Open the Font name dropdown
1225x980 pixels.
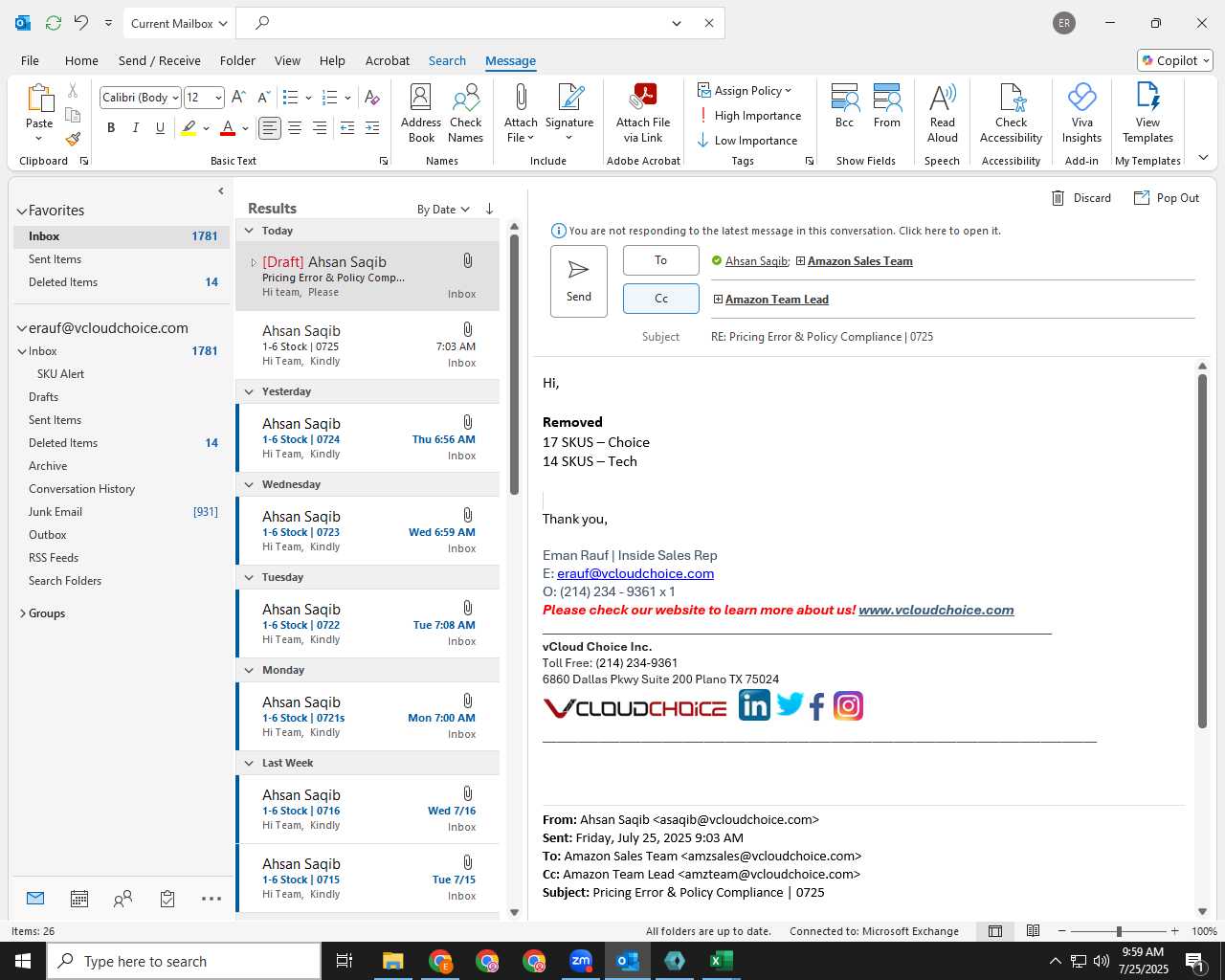[175, 98]
